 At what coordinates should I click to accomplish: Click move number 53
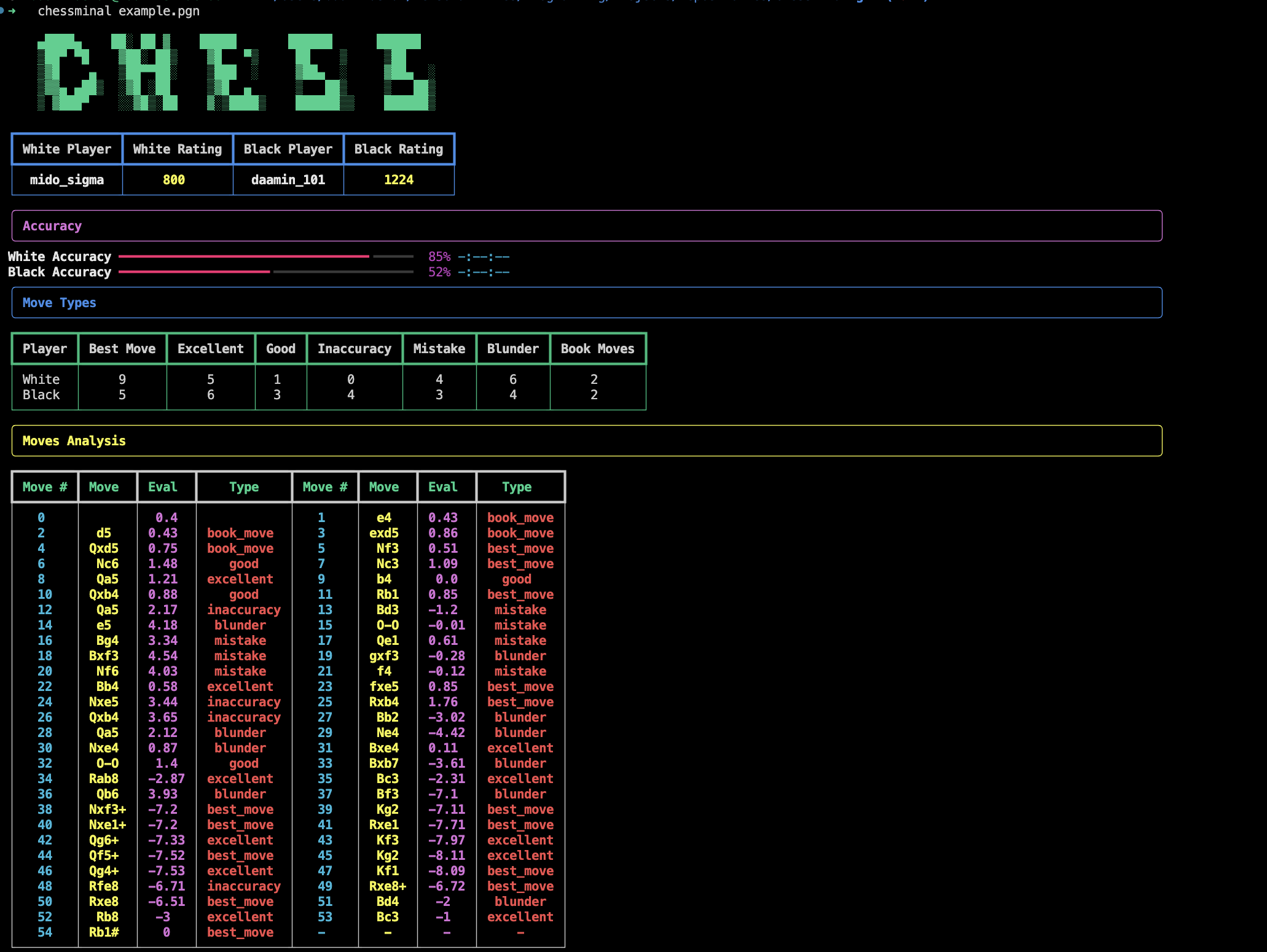[x=325, y=917]
